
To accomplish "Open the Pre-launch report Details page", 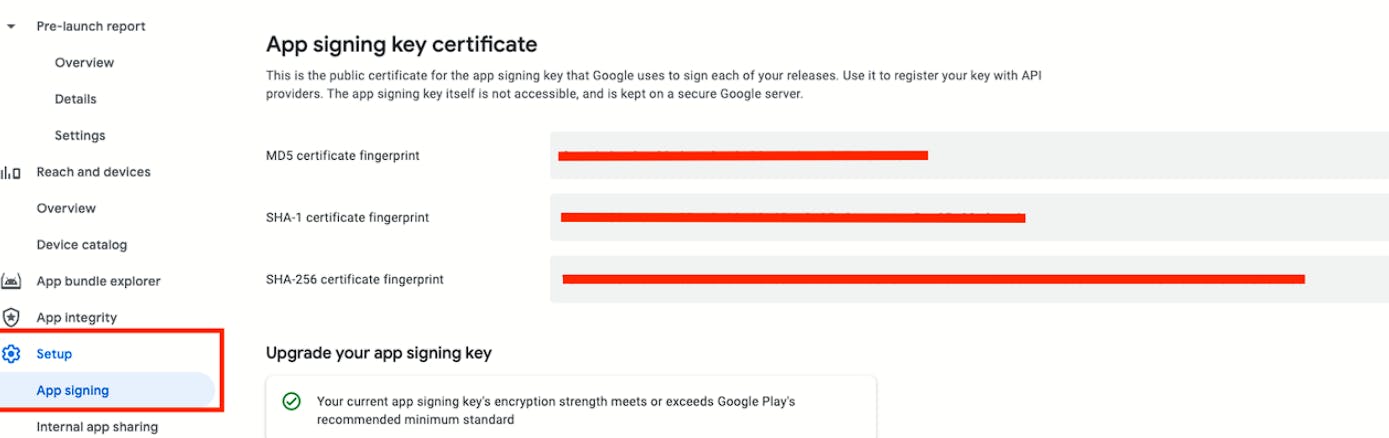I will click(x=76, y=99).
